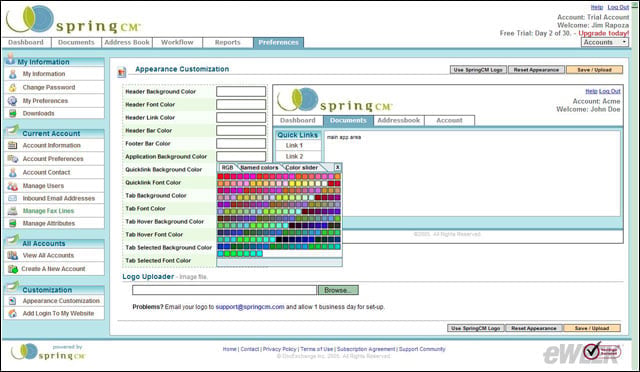This screenshot has width=640, height=372.
Task: Go to the Address Book tab
Action: tap(127, 42)
